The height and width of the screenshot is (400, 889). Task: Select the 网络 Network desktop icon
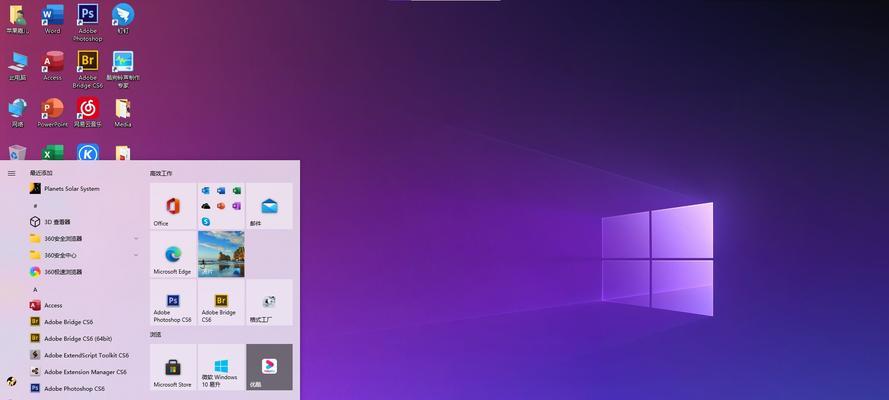coord(18,113)
